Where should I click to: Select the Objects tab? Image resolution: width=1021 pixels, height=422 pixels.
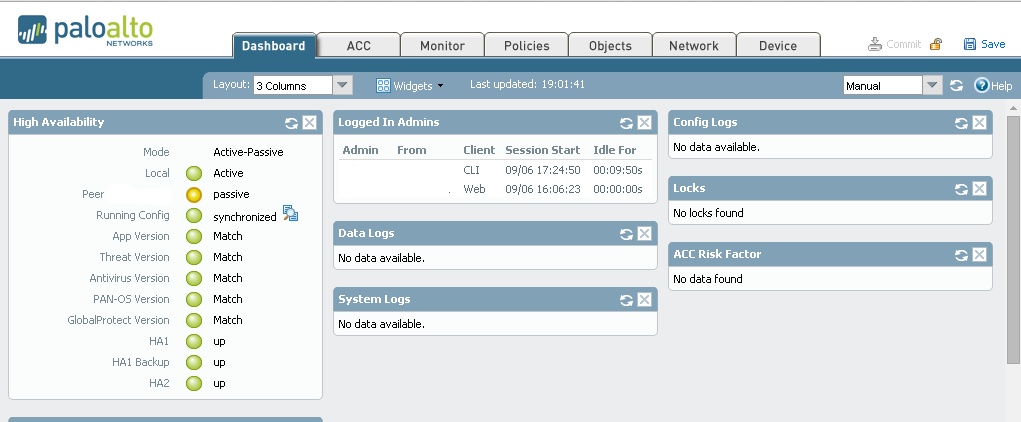point(610,46)
